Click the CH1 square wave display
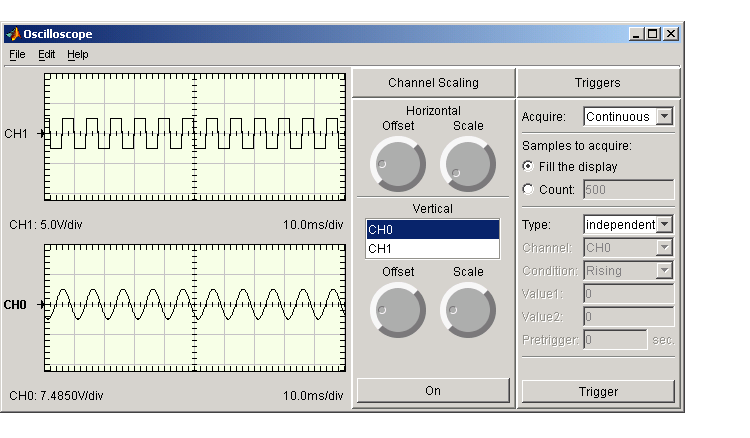This screenshot has width=750, height=438. click(x=195, y=137)
